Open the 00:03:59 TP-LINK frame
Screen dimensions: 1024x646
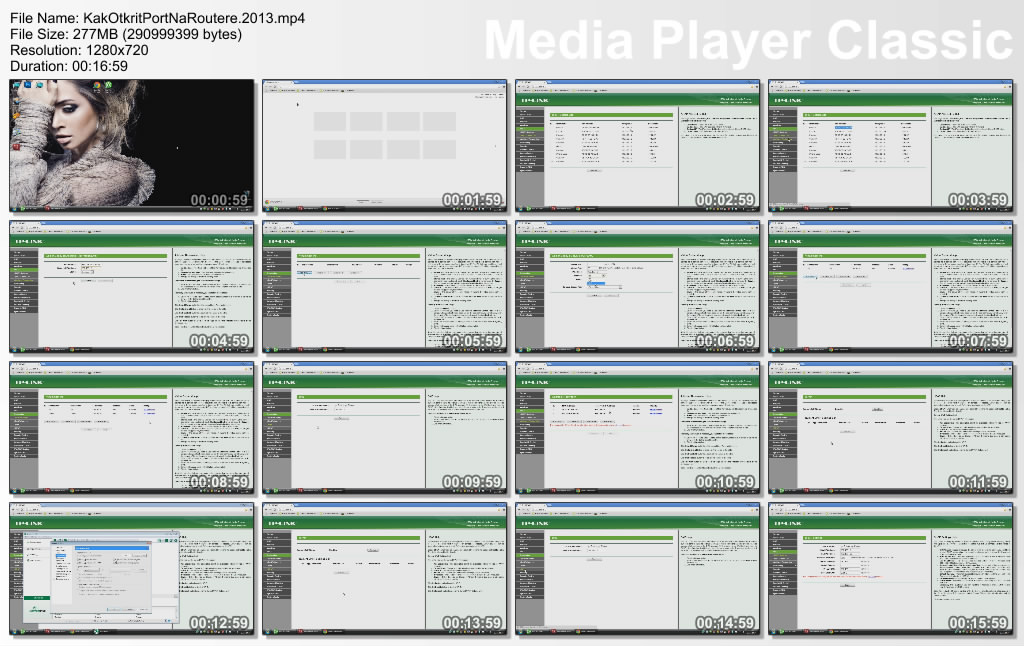(x=891, y=145)
